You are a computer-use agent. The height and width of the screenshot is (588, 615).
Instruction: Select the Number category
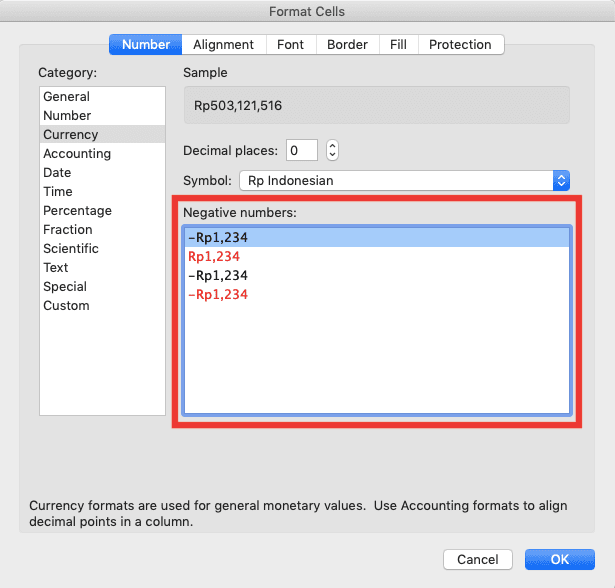(x=102, y=115)
